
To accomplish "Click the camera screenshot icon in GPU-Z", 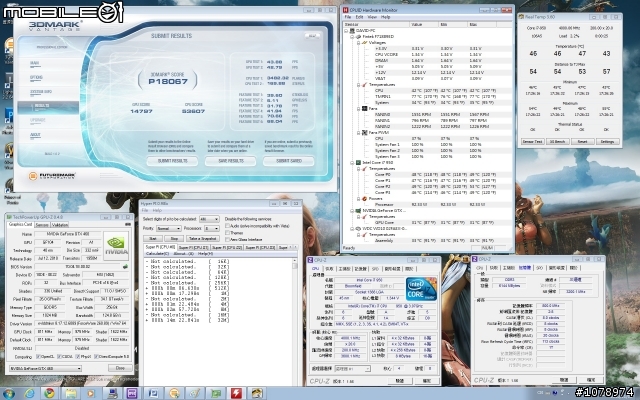I will (x=128, y=224).
